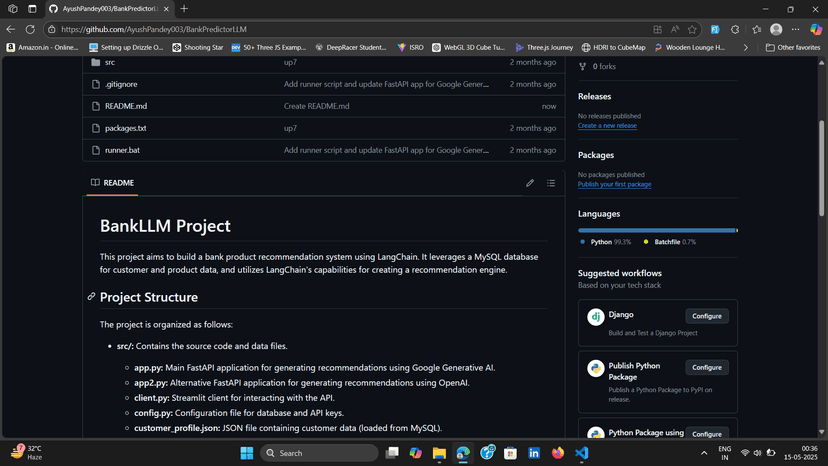
Task: Open Other favorites folder
Action: (x=793, y=48)
